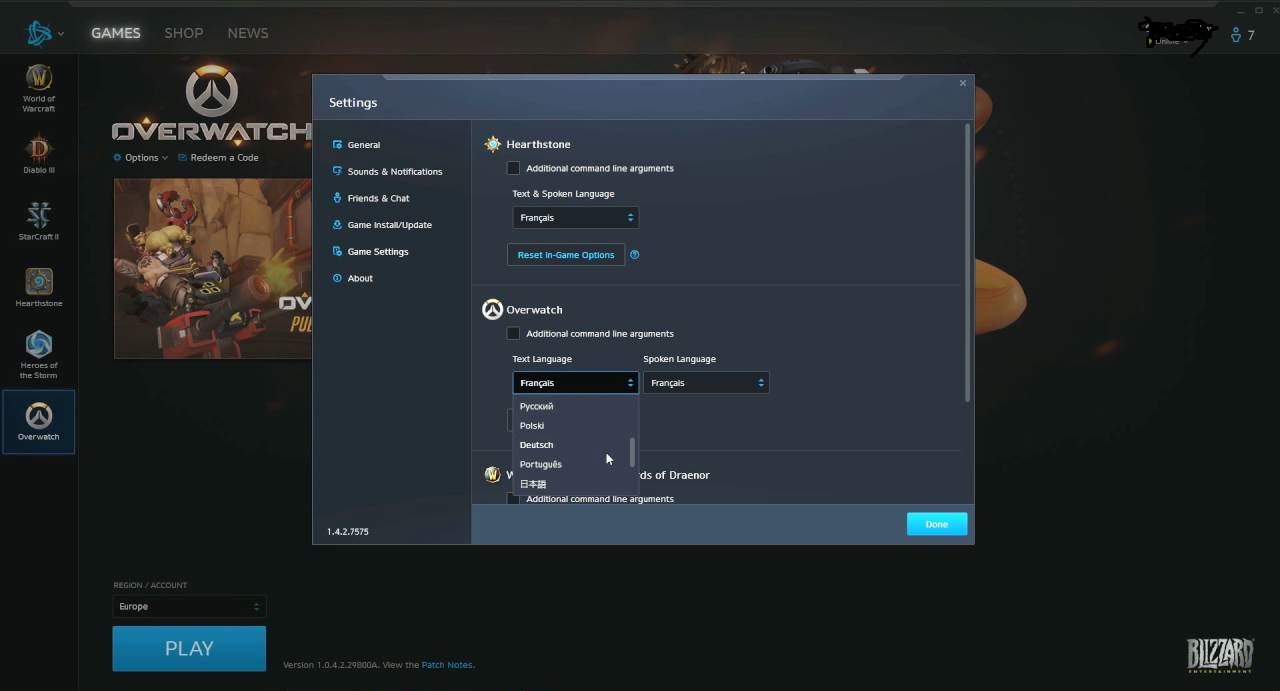Open Hearthstone Text & Spoken Language dropdown

575,218
